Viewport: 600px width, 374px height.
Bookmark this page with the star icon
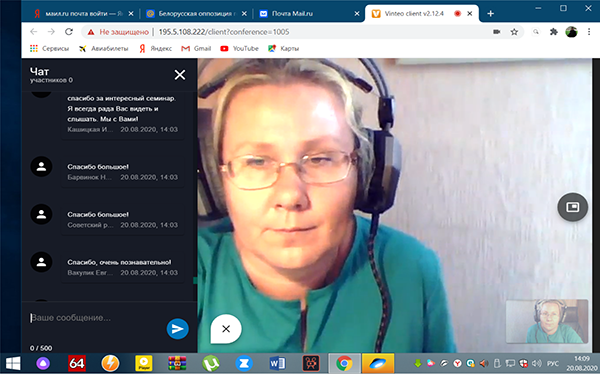[514, 32]
